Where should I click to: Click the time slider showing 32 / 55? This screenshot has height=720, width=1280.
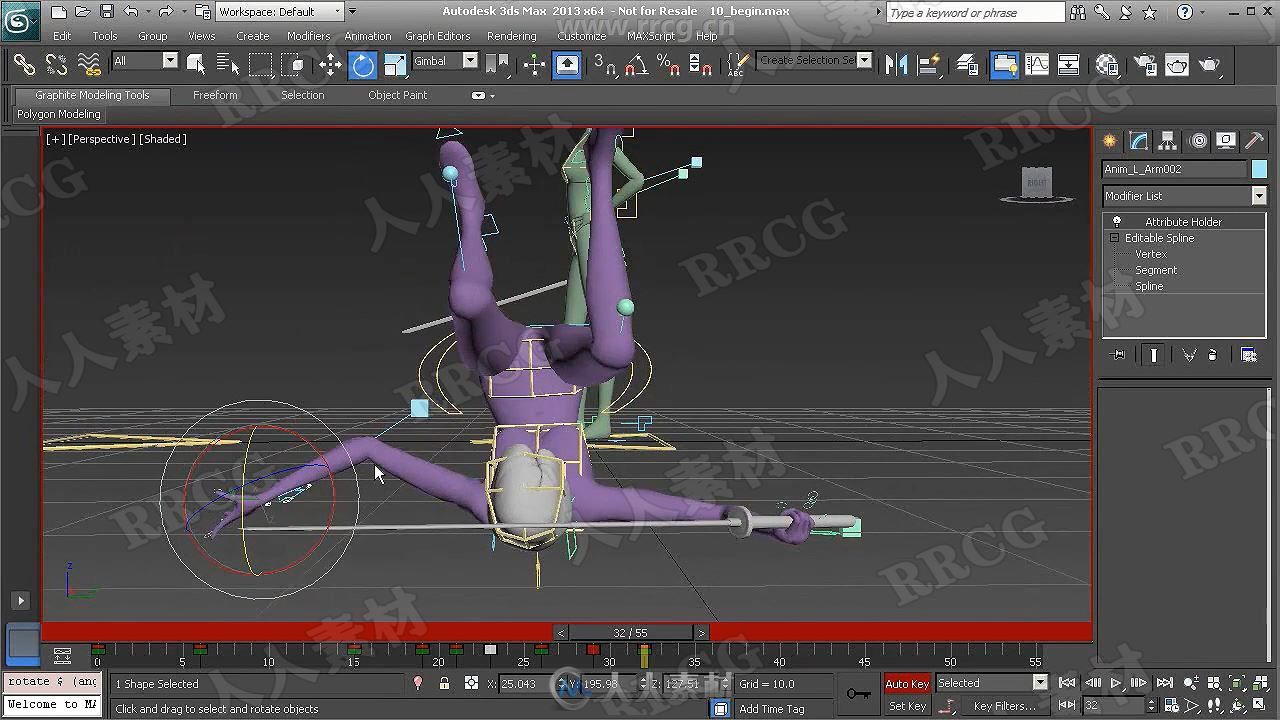(630, 633)
